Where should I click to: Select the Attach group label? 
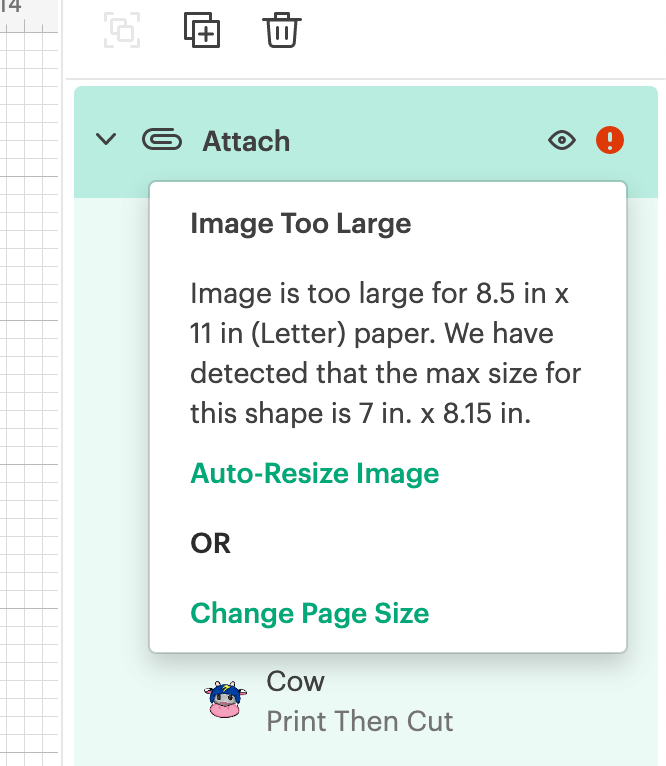[x=246, y=141]
